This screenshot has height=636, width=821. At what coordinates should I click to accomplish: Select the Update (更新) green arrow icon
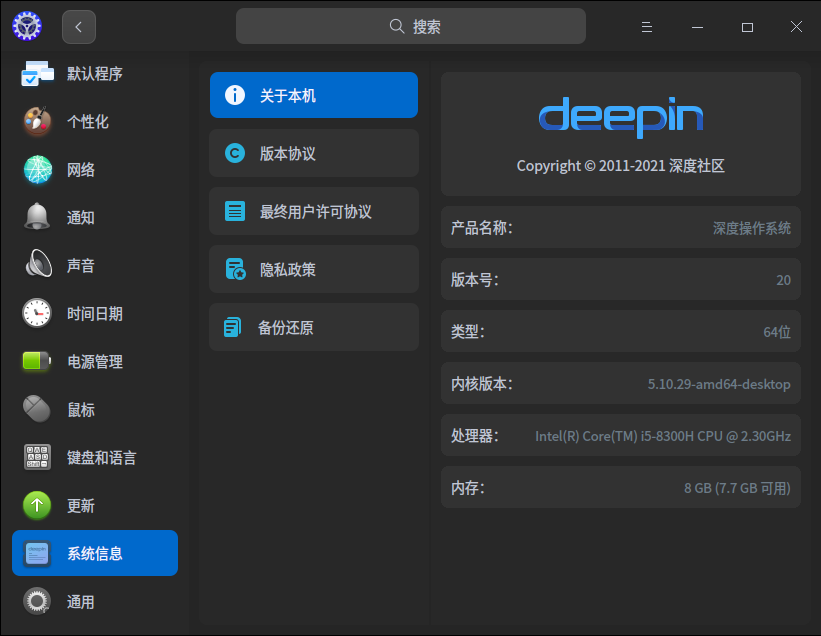tap(37, 506)
